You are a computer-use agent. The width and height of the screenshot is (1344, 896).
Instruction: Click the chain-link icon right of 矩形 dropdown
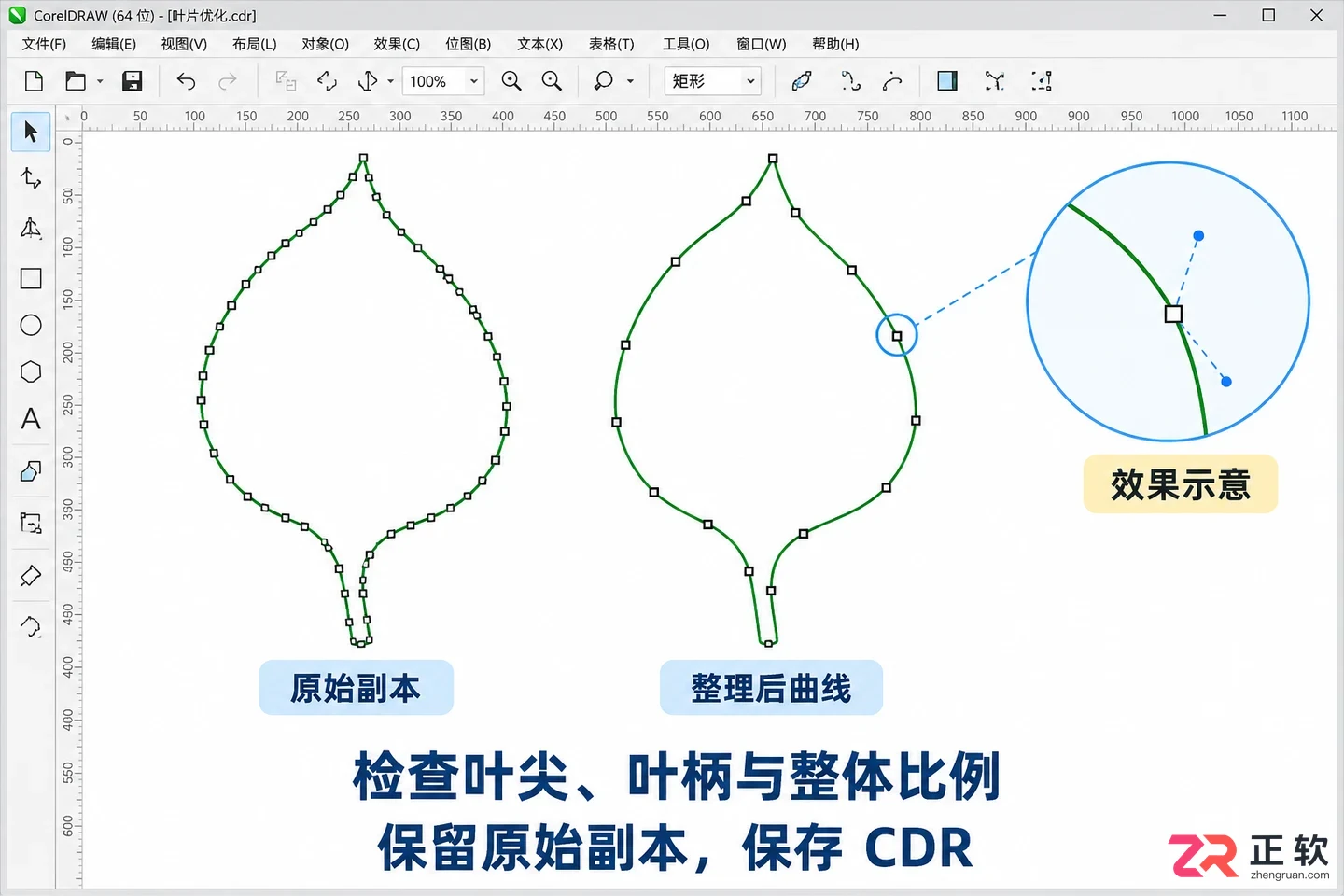[x=802, y=81]
